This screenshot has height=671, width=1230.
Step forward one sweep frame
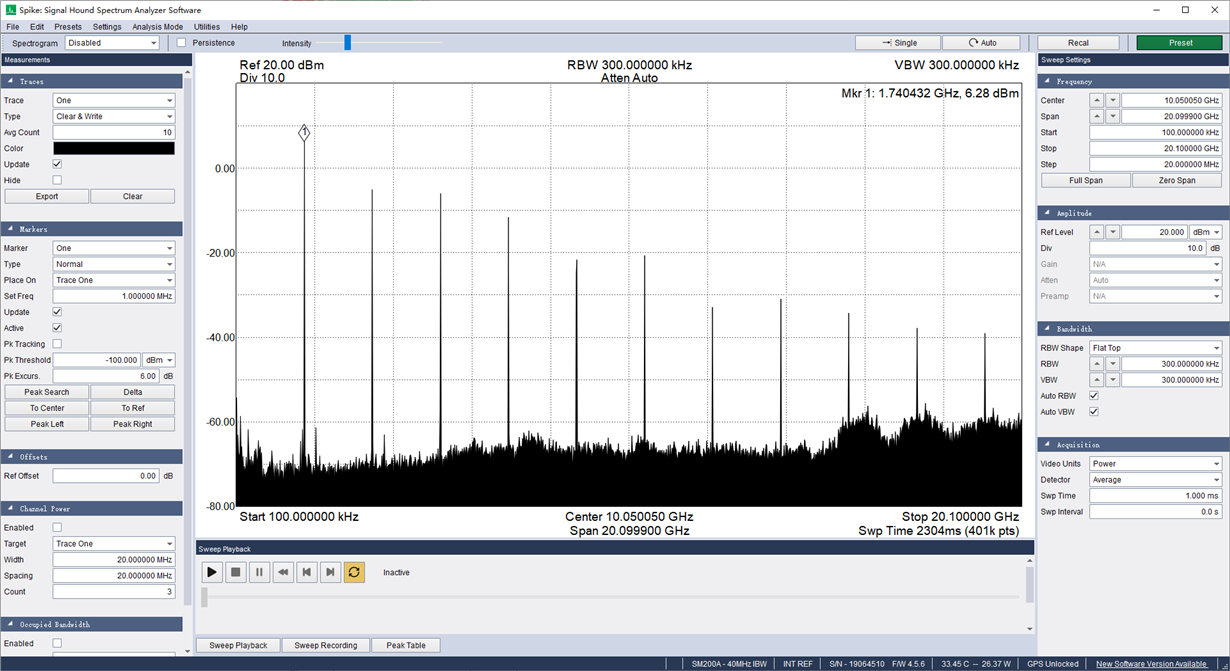pos(330,572)
